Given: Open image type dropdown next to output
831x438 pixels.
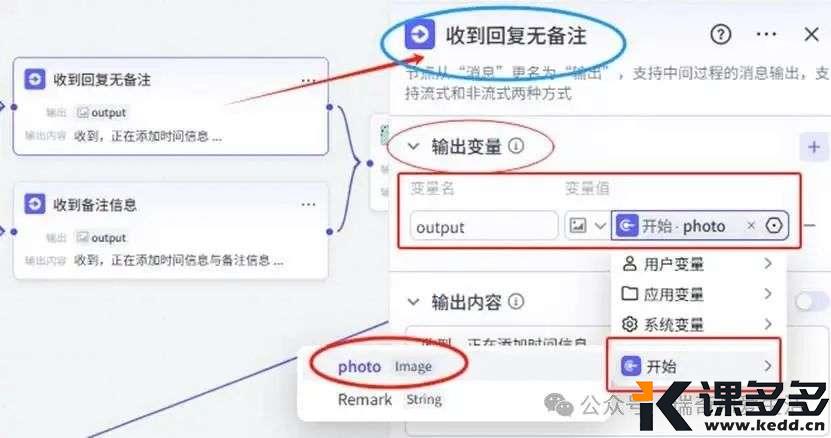Looking at the screenshot, I should (587, 226).
